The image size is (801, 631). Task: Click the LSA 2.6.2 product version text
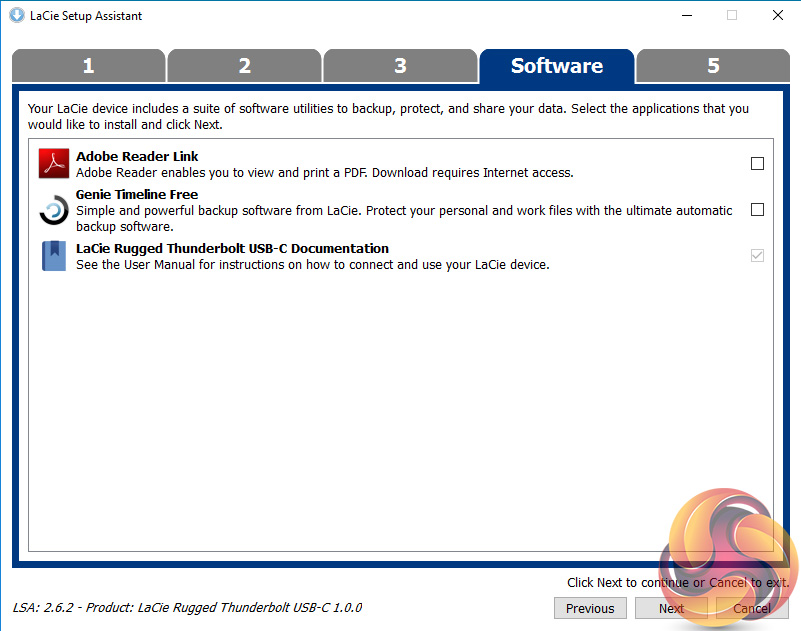point(187,607)
